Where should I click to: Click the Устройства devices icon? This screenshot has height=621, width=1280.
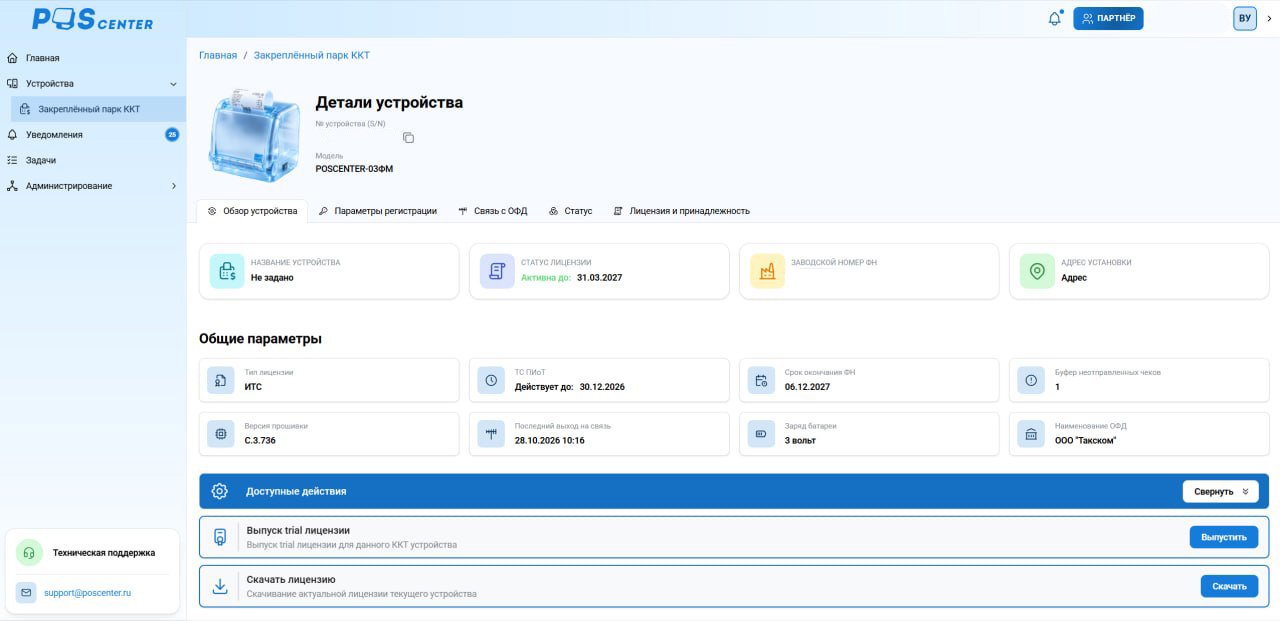point(12,84)
